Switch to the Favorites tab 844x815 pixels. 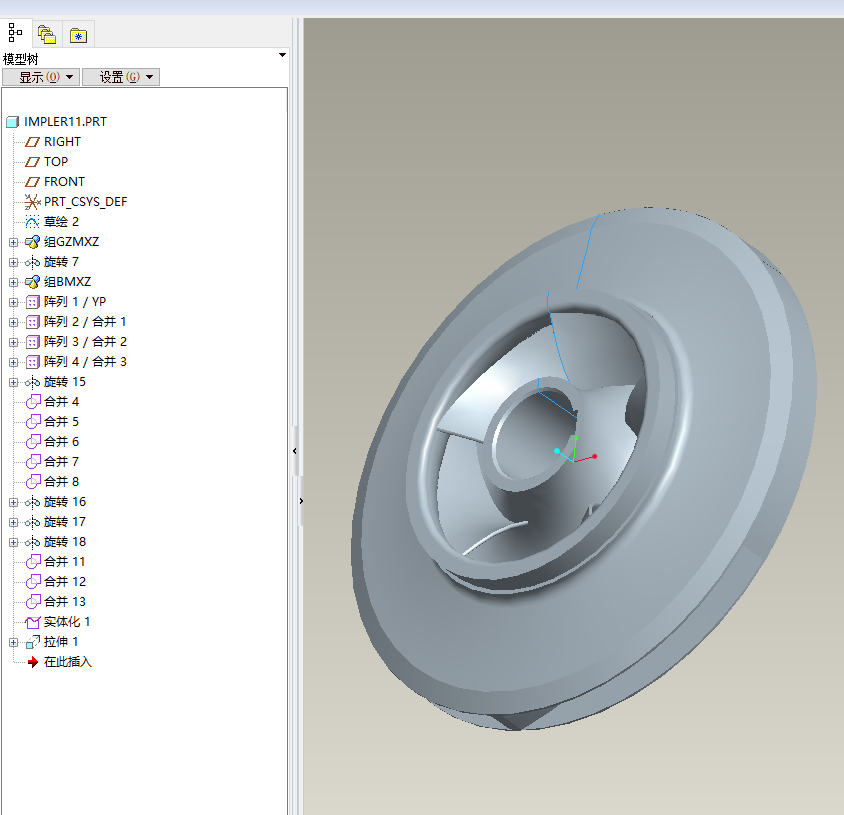click(78, 35)
